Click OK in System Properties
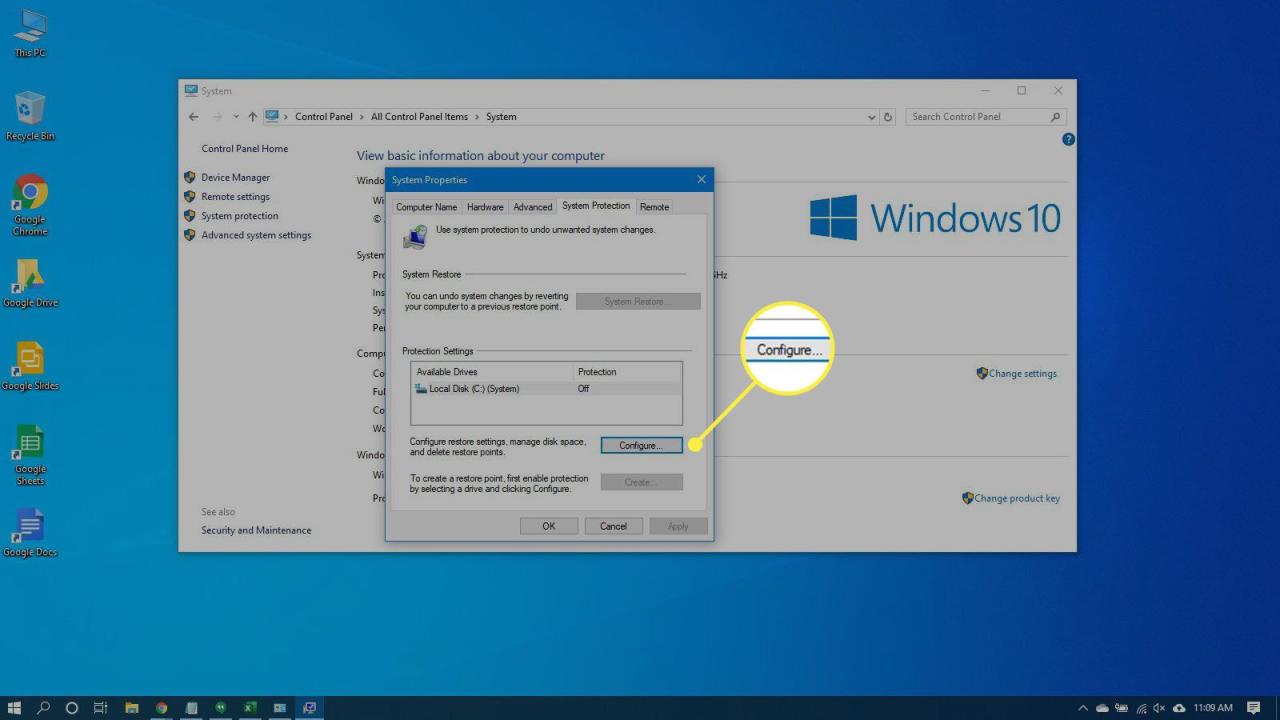The height and width of the screenshot is (720, 1280). (549, 526)
